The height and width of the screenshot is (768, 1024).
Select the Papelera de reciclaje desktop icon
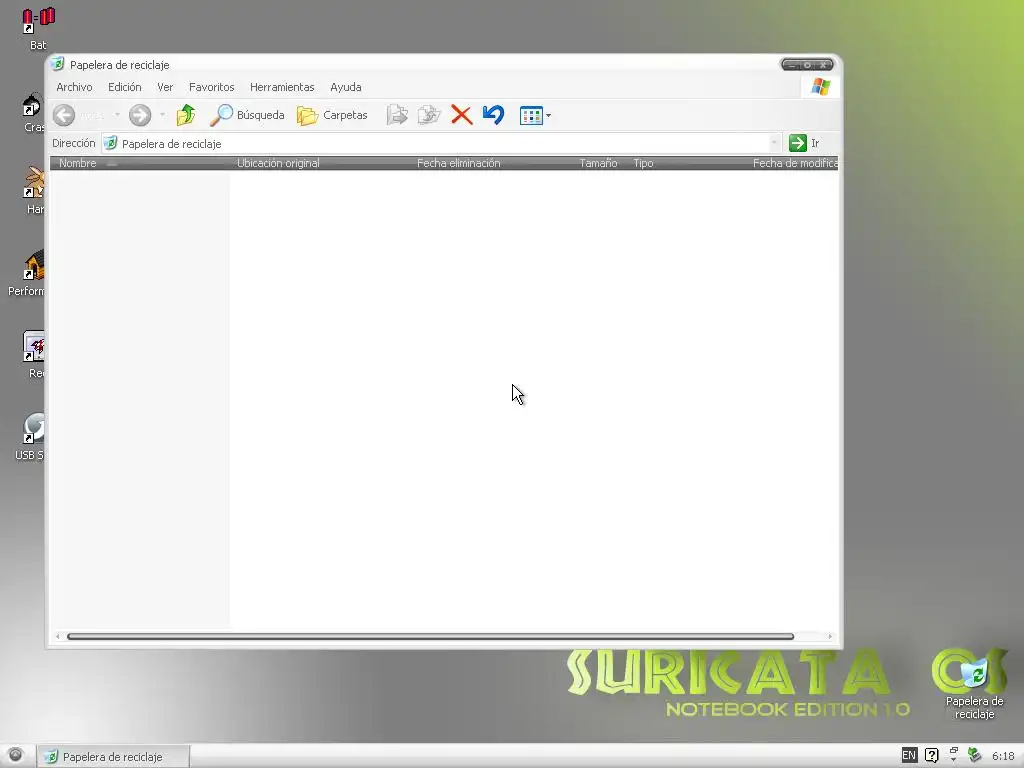click(974, 689)
